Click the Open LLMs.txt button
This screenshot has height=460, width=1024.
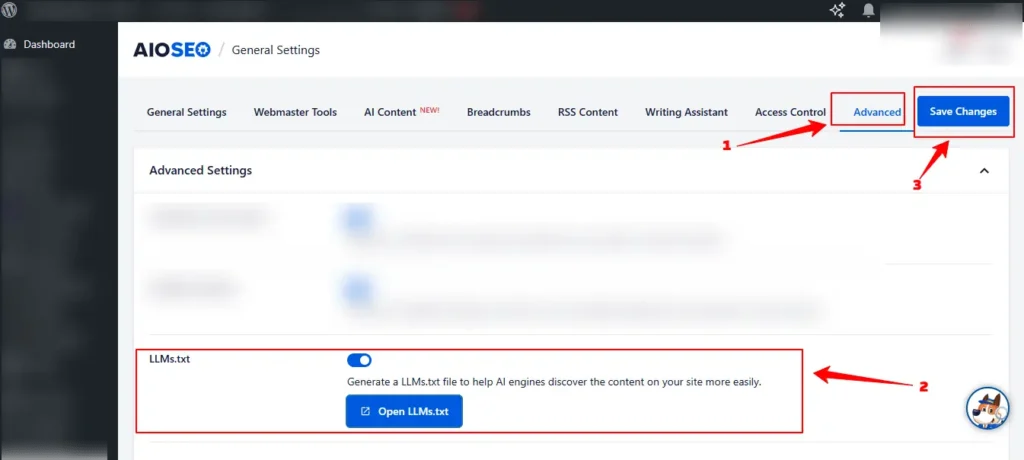coord(404,411)
